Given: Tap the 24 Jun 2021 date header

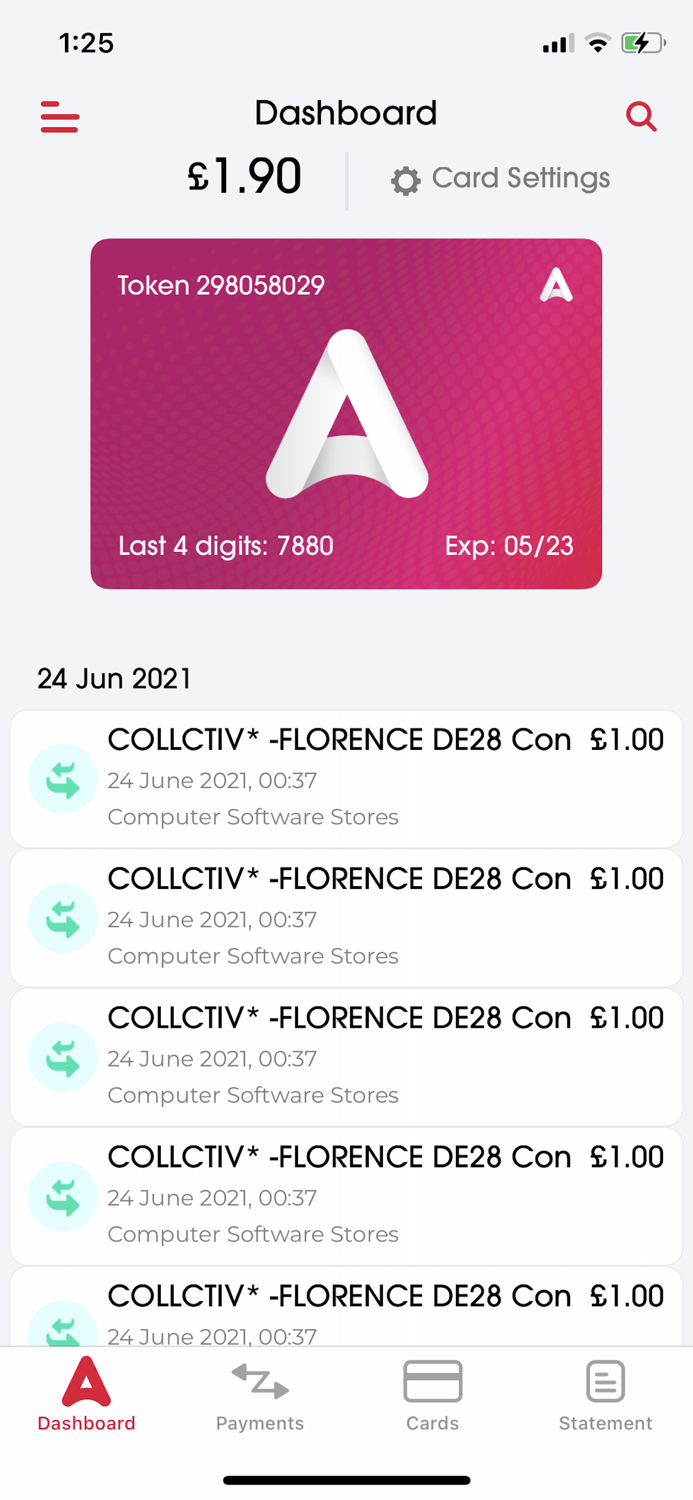Looking at the screenshot, I should click(x=113, y=679).
